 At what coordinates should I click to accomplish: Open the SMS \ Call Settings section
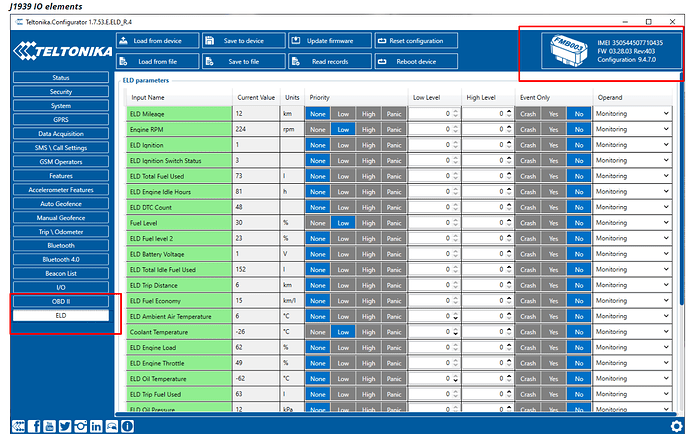point(61,147)
